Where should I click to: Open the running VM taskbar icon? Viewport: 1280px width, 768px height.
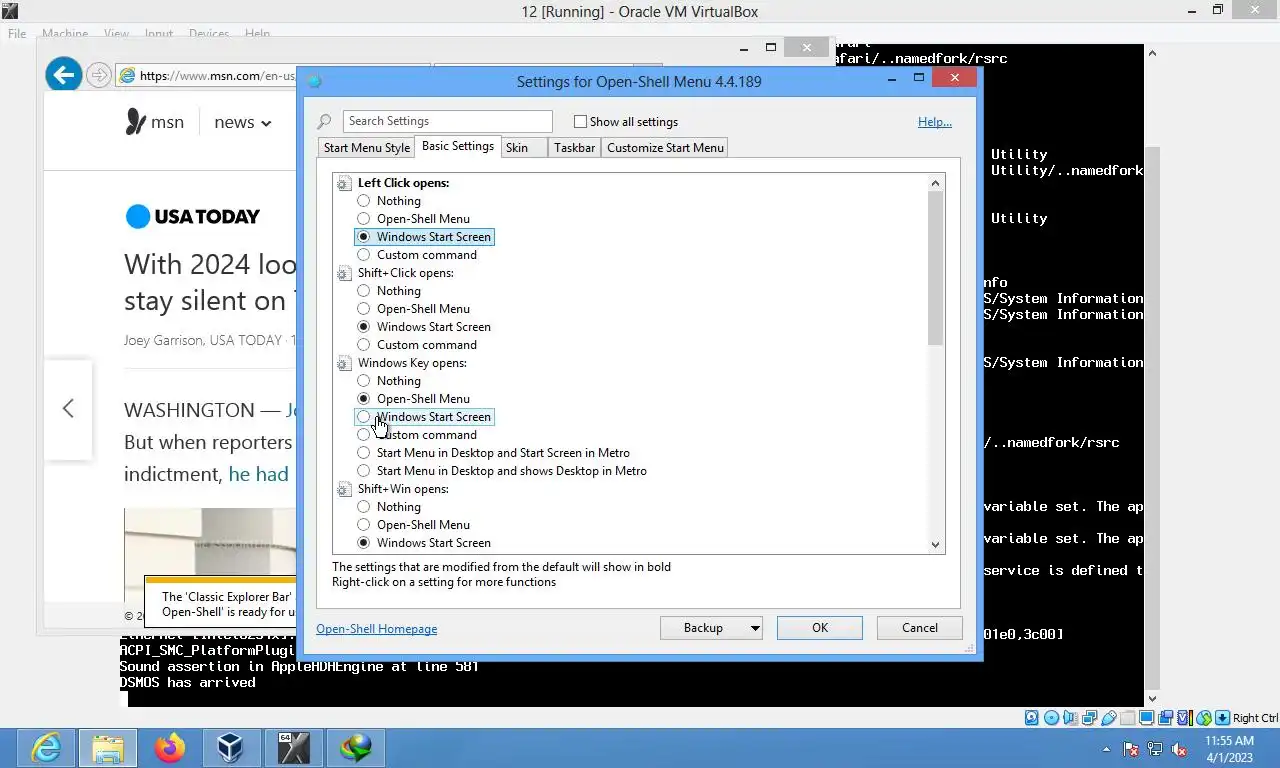293,748
